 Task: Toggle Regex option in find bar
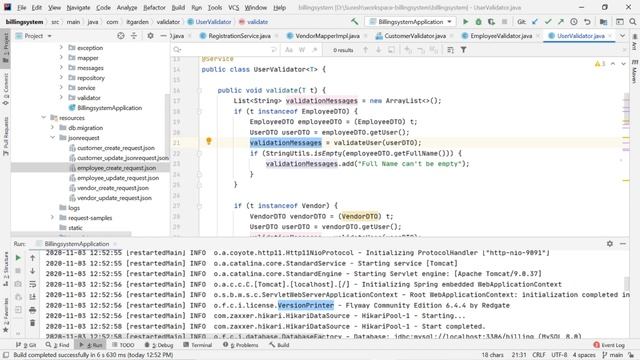(315, 50)
